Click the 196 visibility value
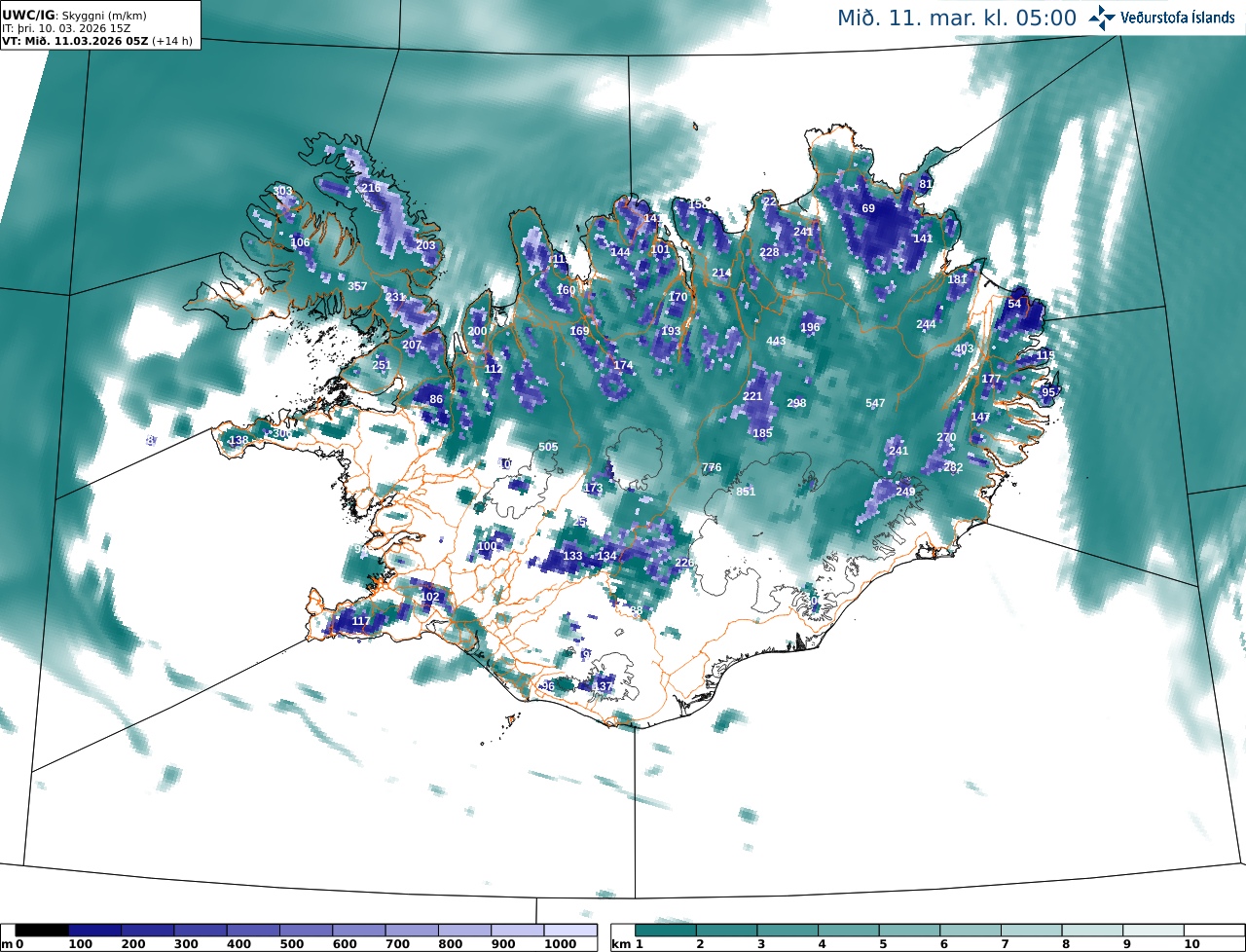The image size is (1246, 952). pos(810,327)
